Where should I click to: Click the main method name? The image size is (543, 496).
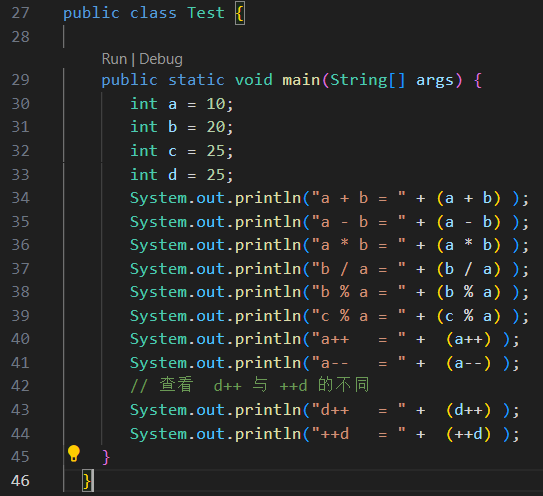point(301,80)
